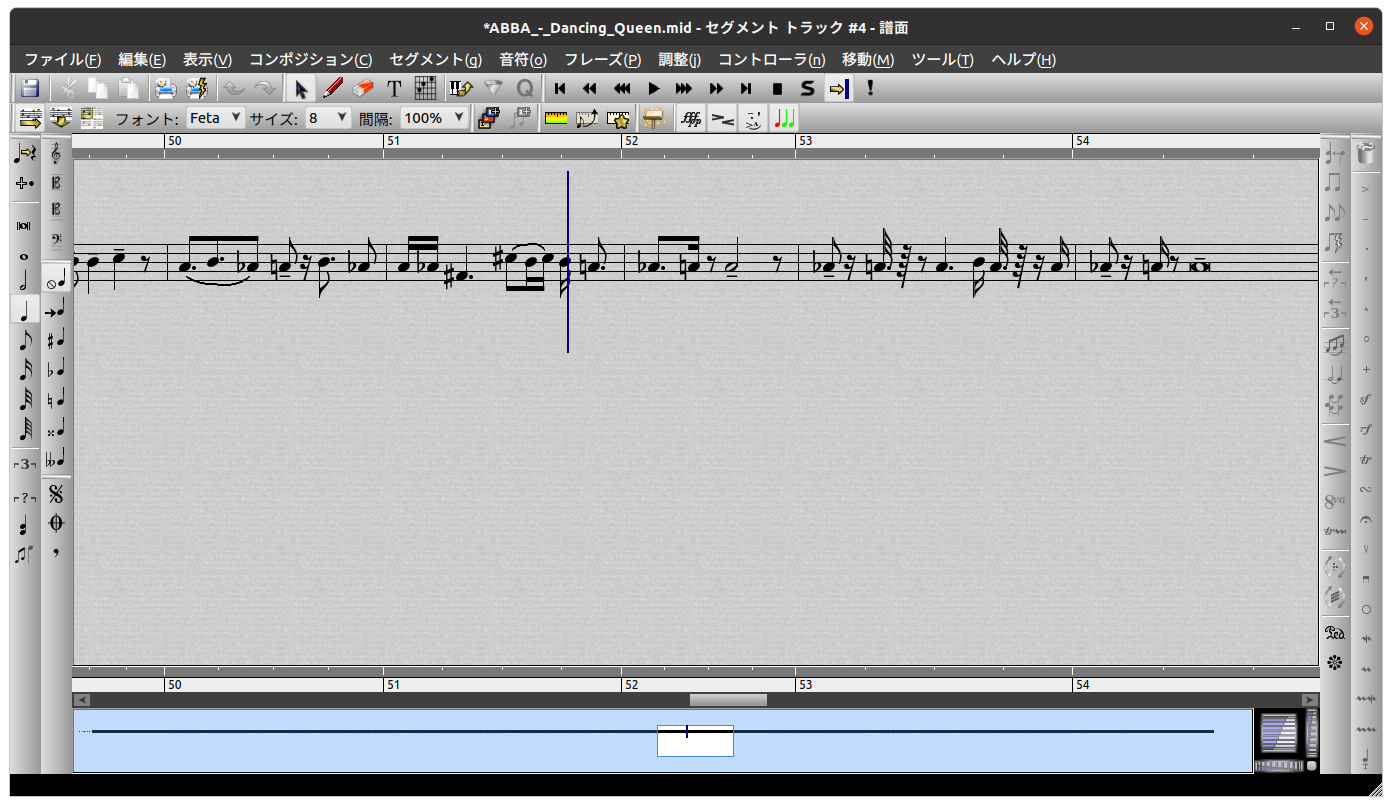Select the flat accidental note icon

(x=56, y=369)
